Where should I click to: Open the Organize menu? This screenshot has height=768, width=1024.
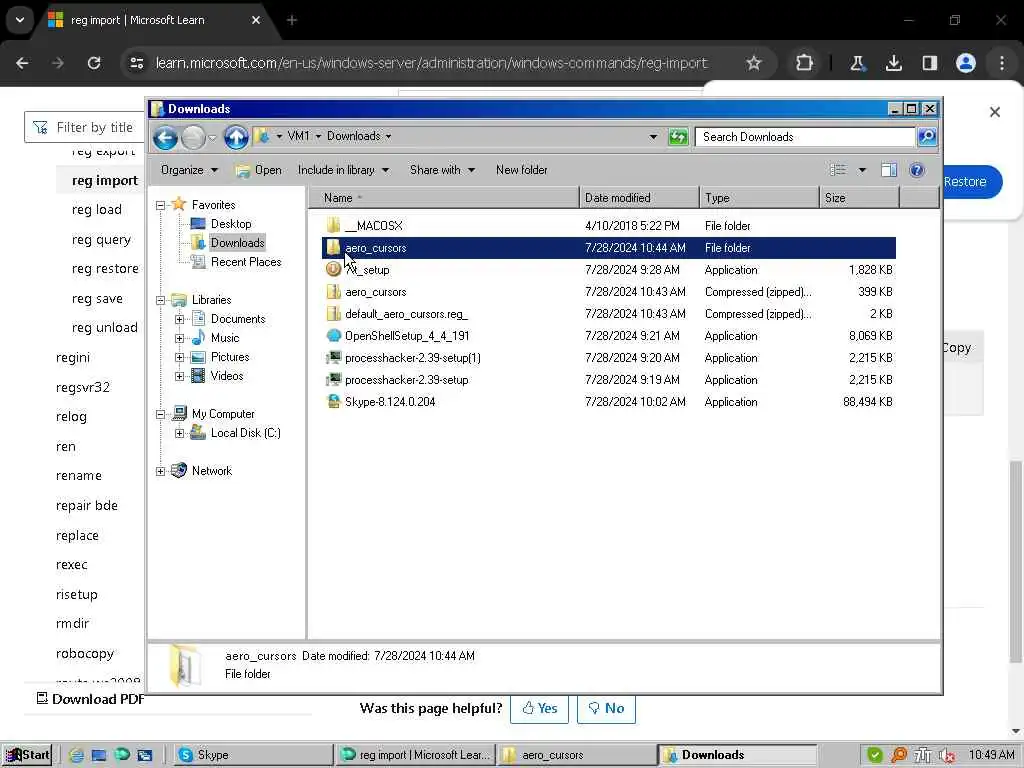pyautogui.click(x=189, y=170)
